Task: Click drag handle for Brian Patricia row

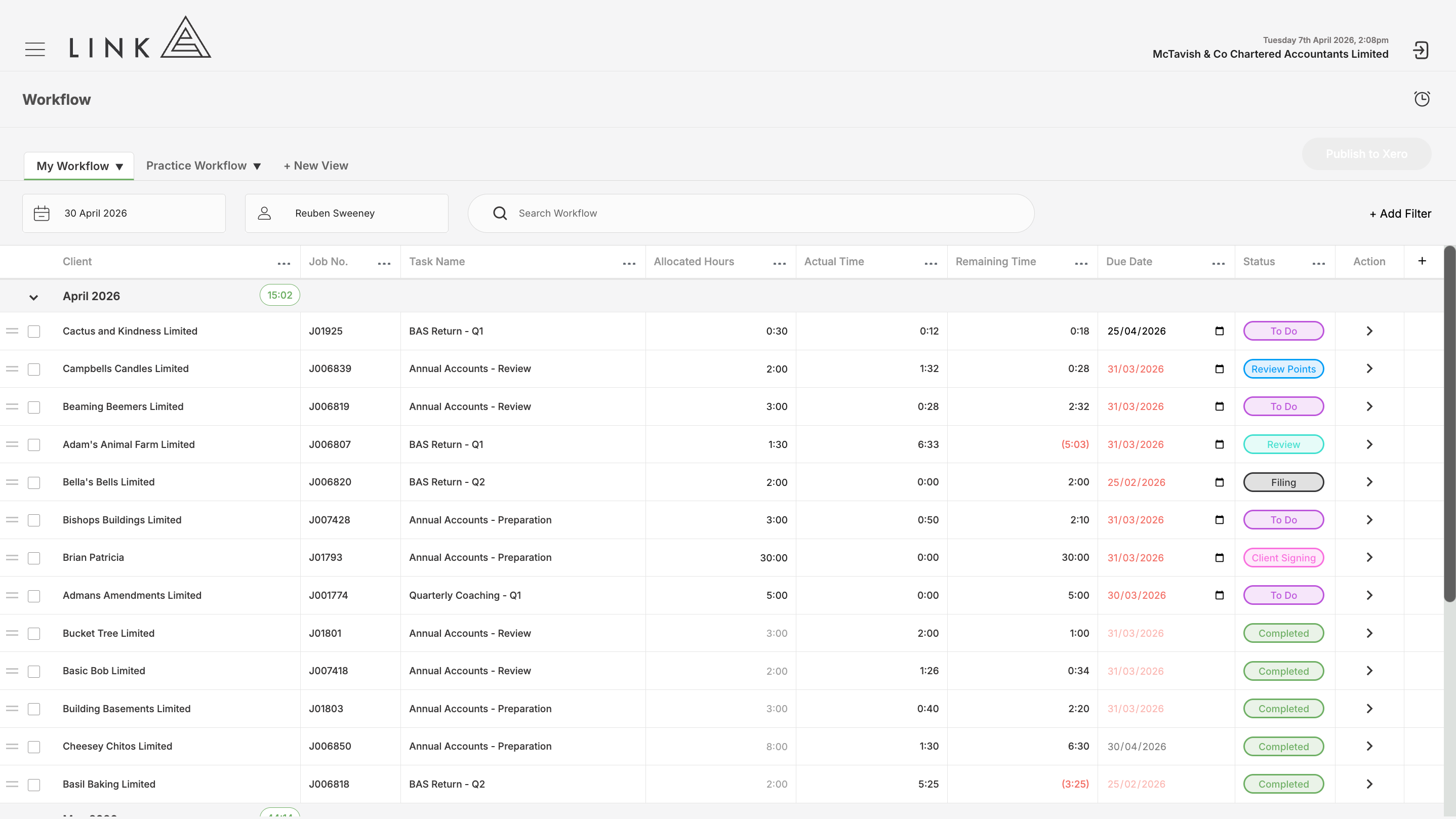Action: click(13, 557)
